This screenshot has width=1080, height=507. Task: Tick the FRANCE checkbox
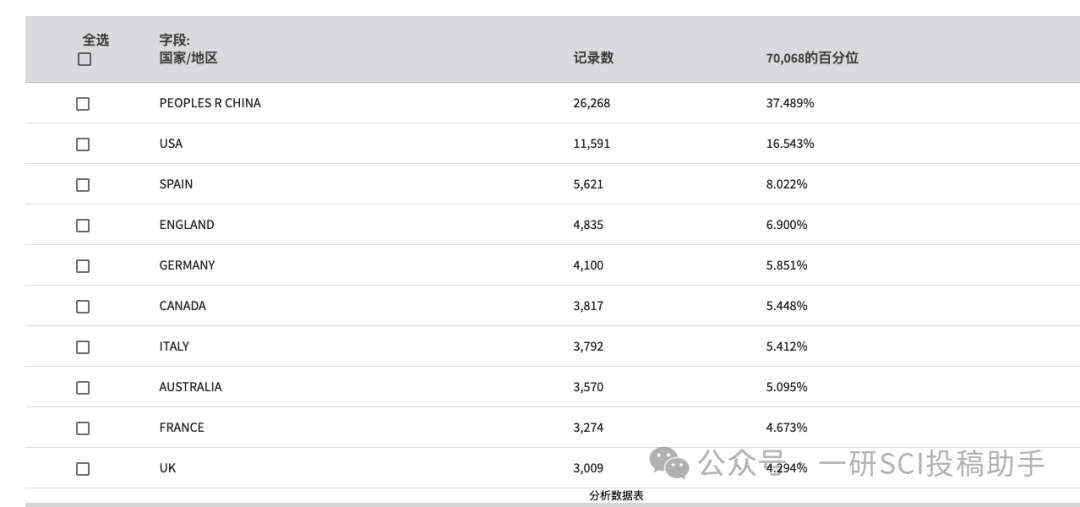coord(83,428)
